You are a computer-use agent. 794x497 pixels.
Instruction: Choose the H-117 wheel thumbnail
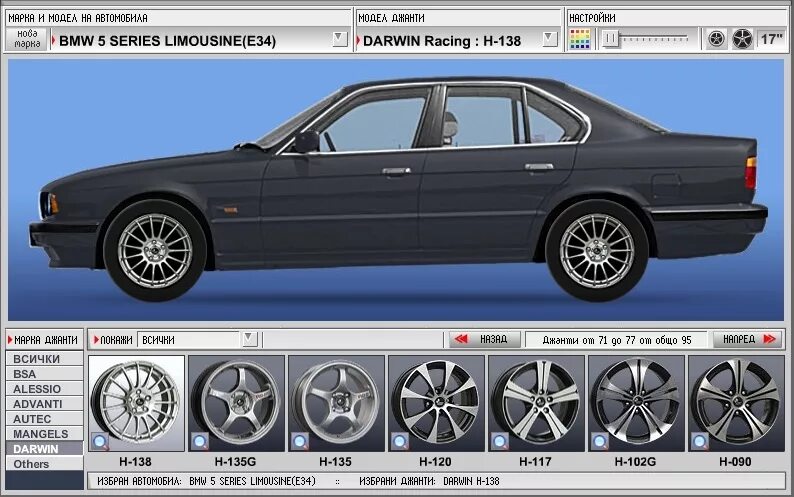(x=536, y=403)
